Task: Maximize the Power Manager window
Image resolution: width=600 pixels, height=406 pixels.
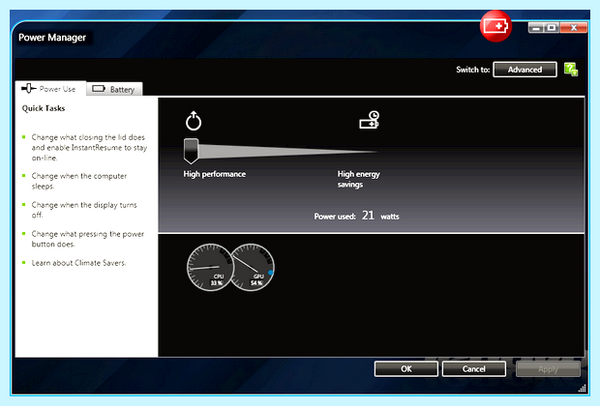Action: pyautogui.click(x=551, y=28)
